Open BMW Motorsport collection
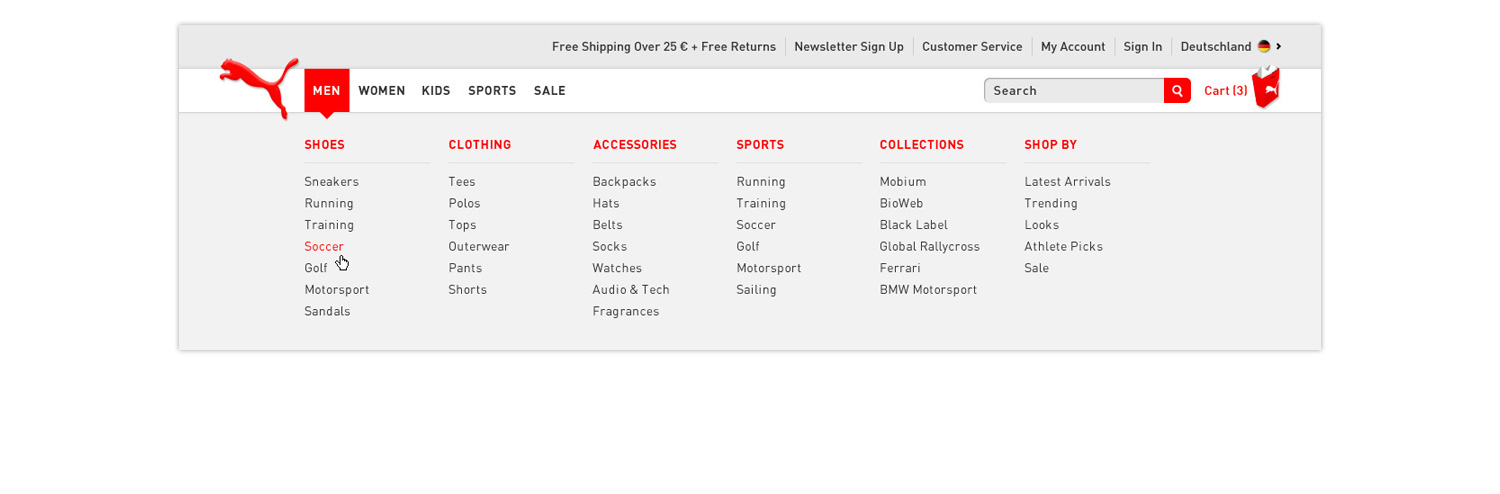Screen dimensions: 1500x494 click(928, 289)
